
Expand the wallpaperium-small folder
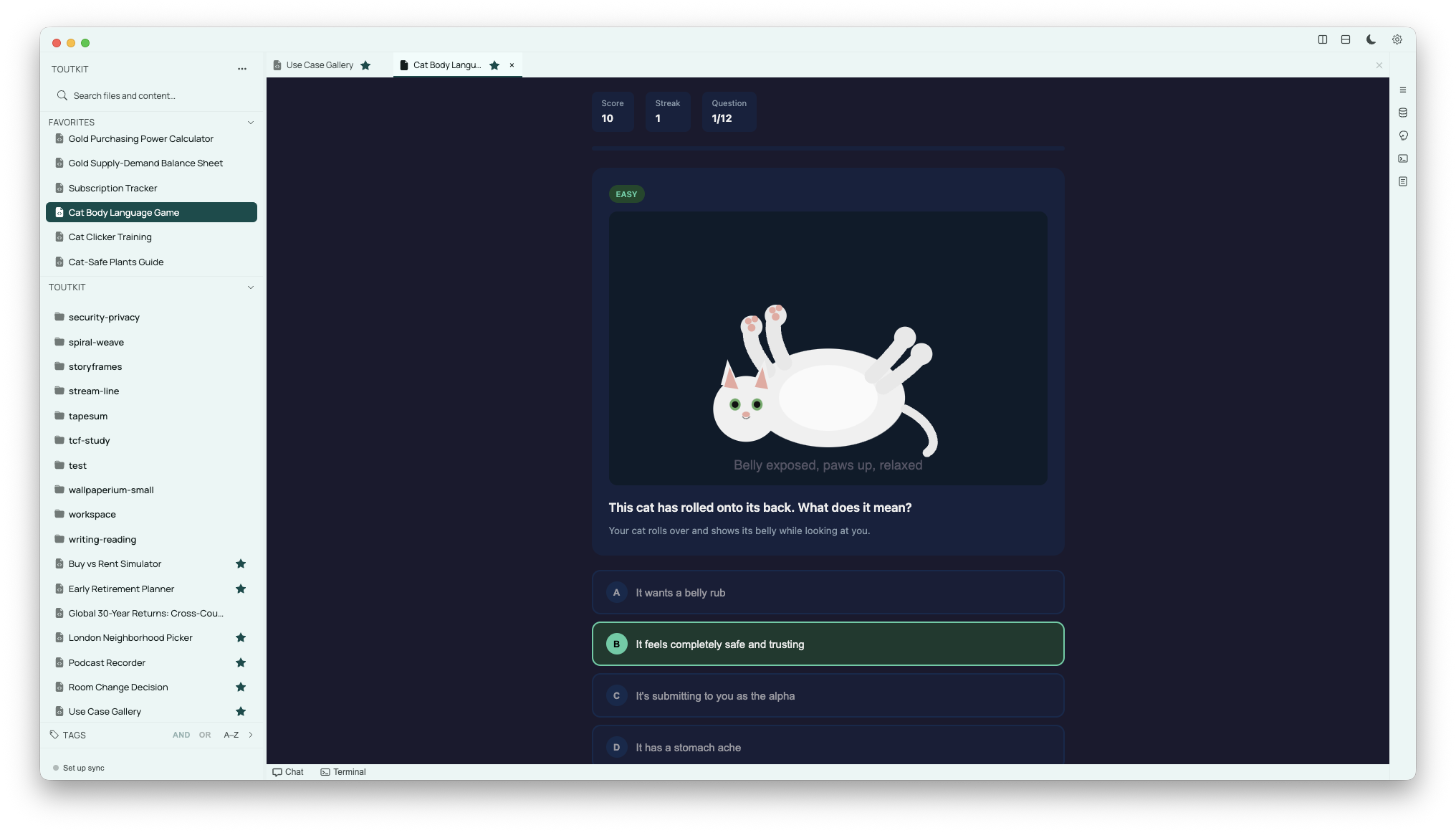coord(151,490)
